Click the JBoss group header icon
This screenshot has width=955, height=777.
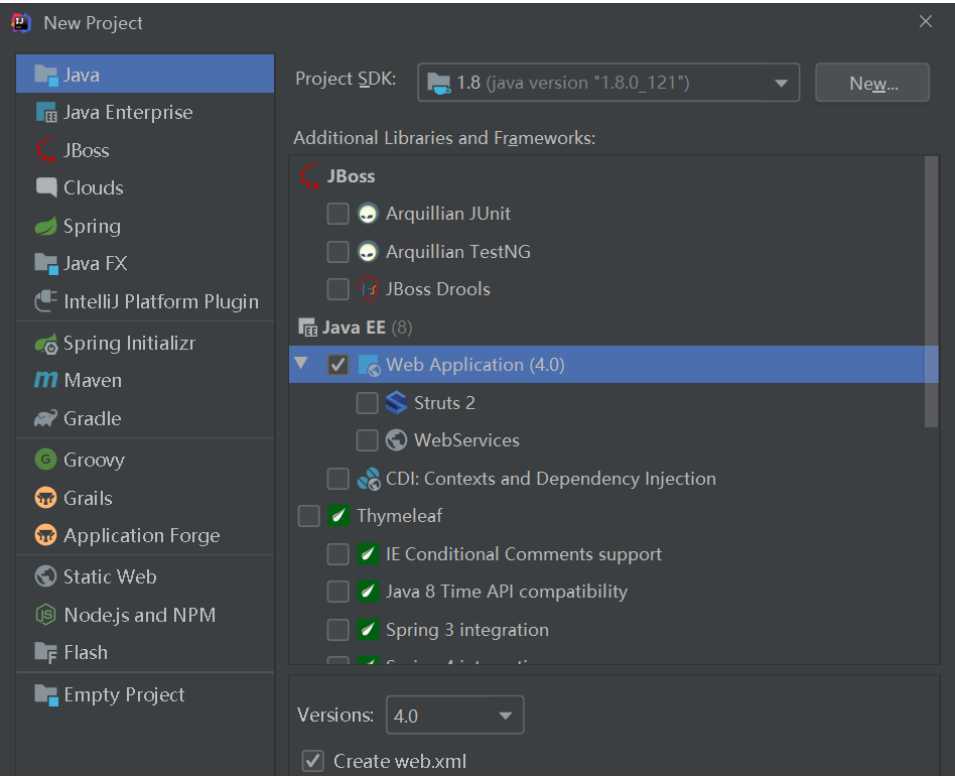click(x=309, y=177)
